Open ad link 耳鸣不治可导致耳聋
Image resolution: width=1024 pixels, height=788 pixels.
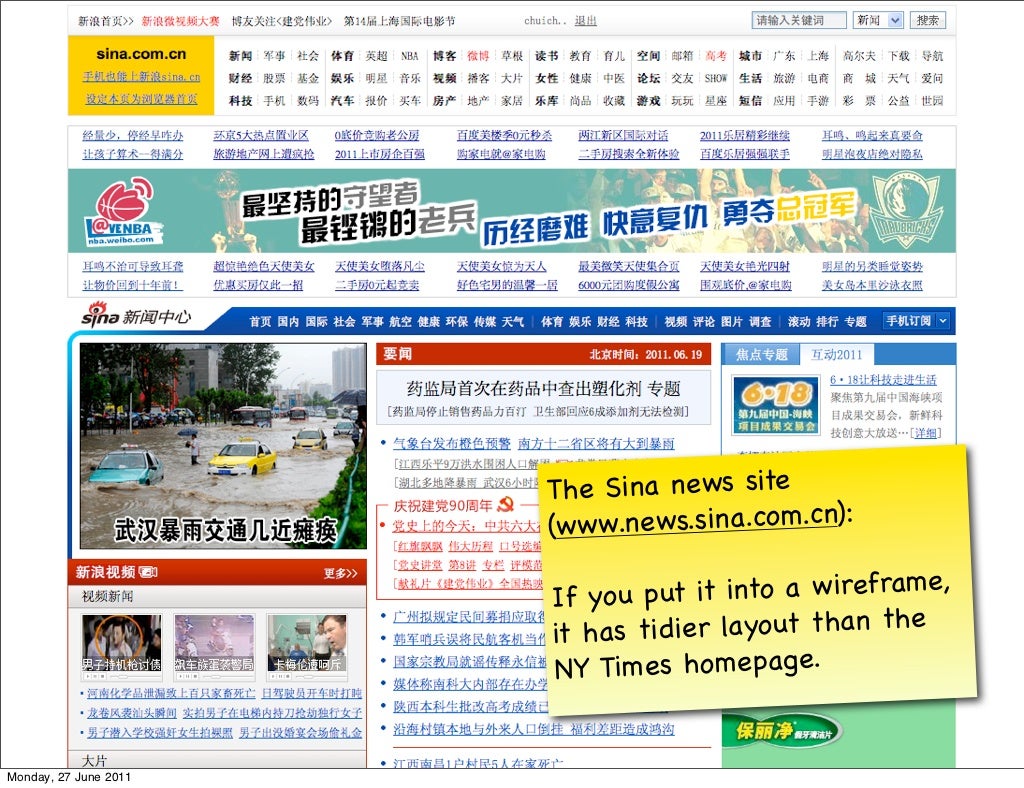(x=133, y=266)
